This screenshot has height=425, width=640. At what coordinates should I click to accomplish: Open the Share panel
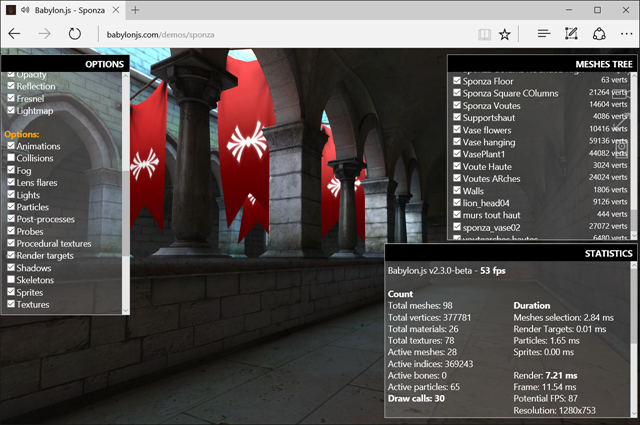point(599,34)
